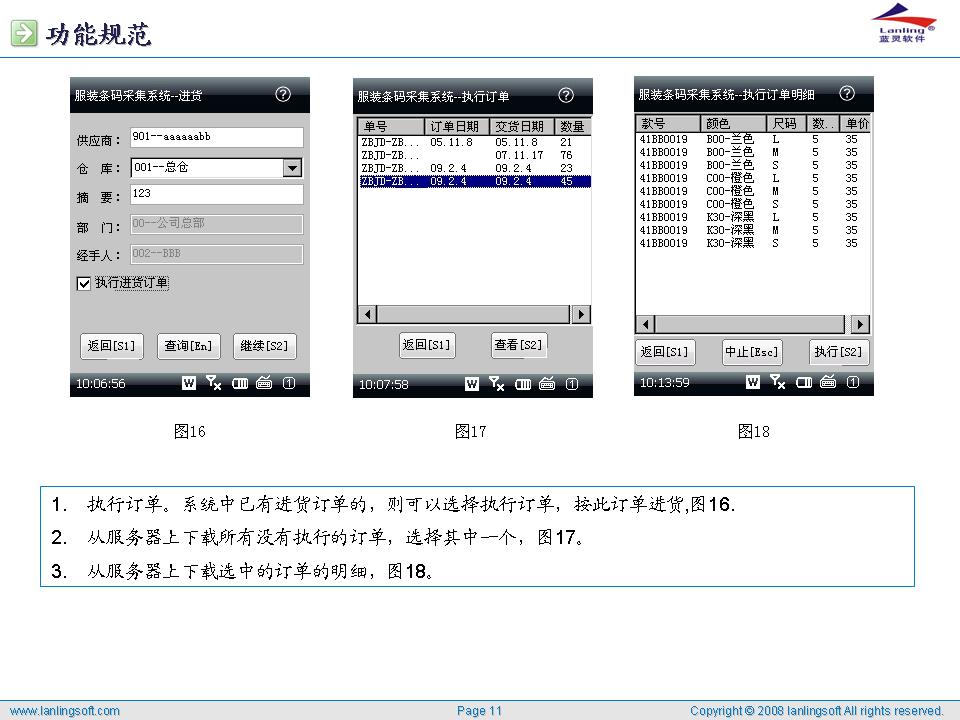
Task: Click 交货日期 column header
Action: click(x=521, y=126)
